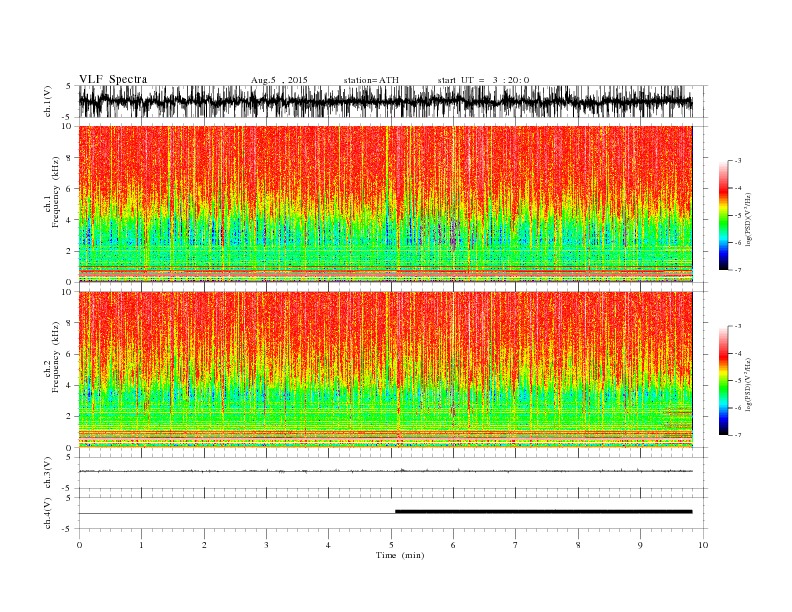This screenshot has height=612, width=792.
Task: Click the "2" tick on the time axis
Action: [x=204, y=545]
